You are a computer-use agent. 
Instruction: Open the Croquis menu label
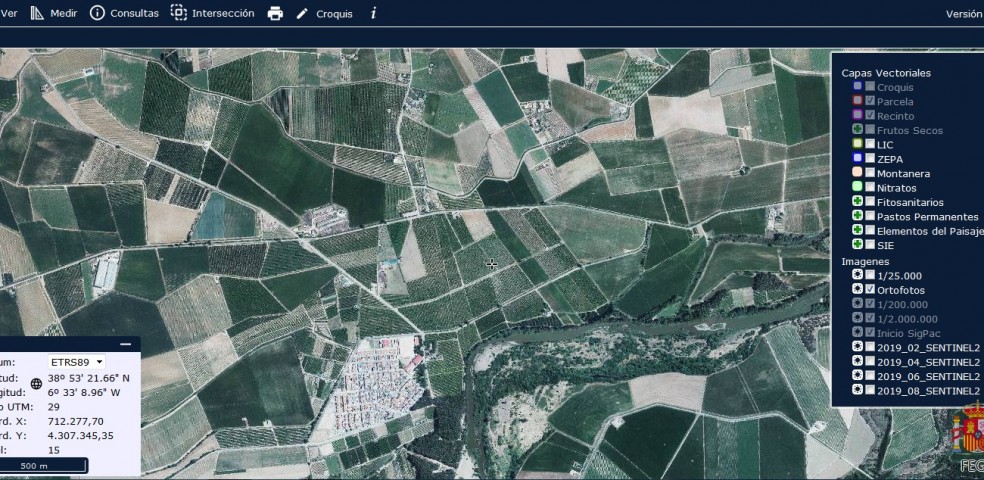[x=334, y=14]
